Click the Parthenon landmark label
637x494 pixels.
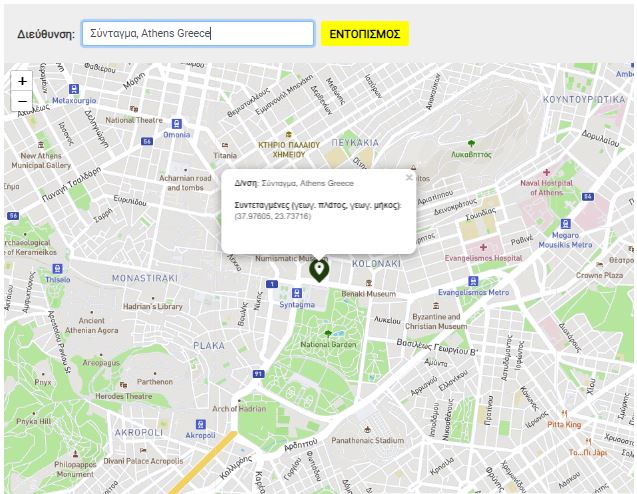[154, 381]
